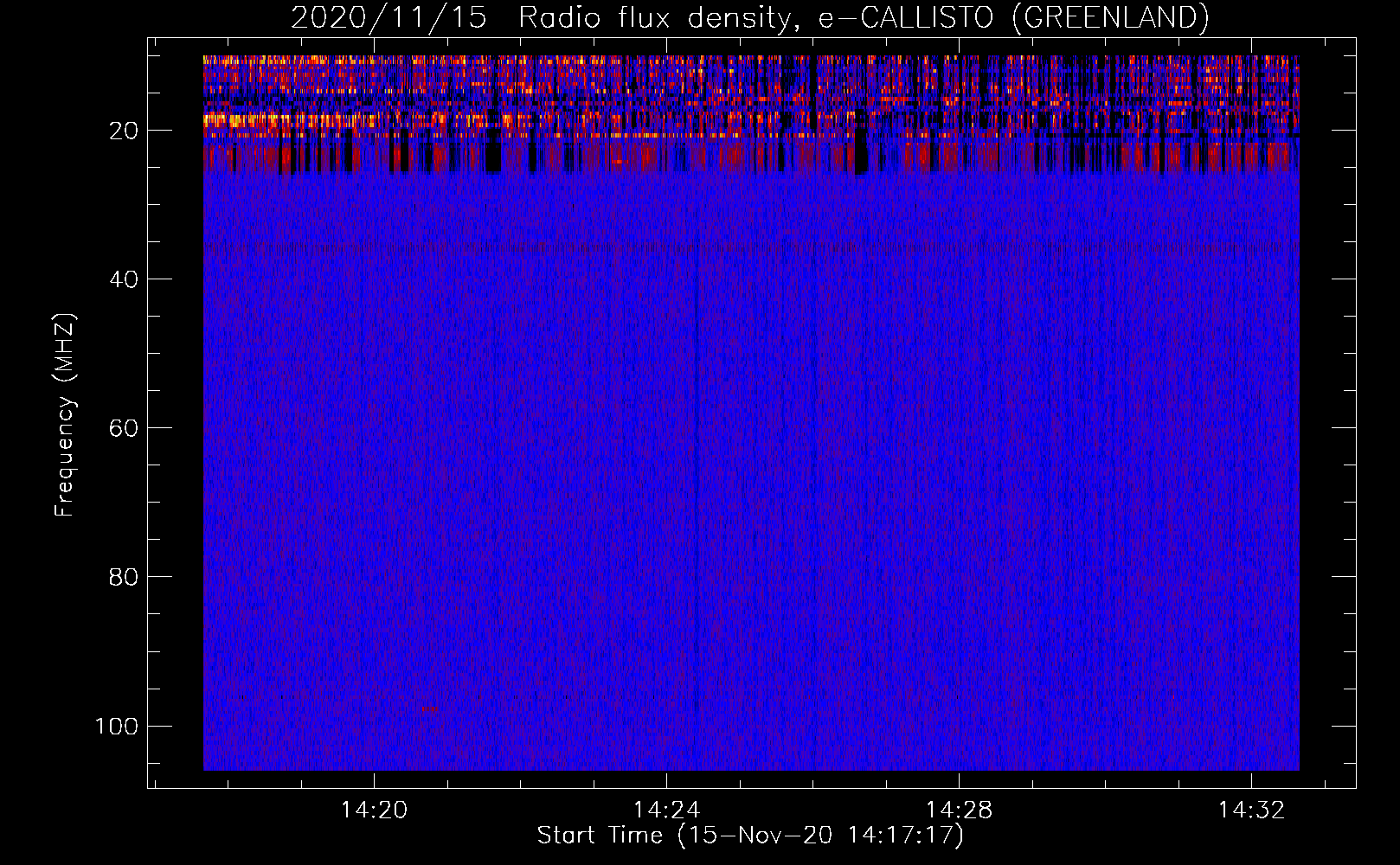Click the 20 MHz frequency tick label
Image resolution: width=1400 pixels, height=865 pixels.
pos(124,131)
